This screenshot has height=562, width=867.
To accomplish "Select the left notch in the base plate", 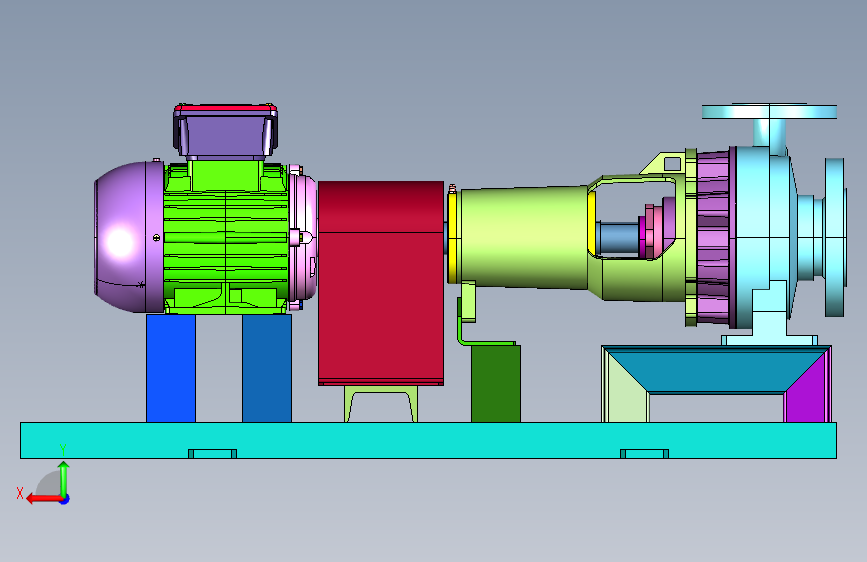I will point(212,454).
